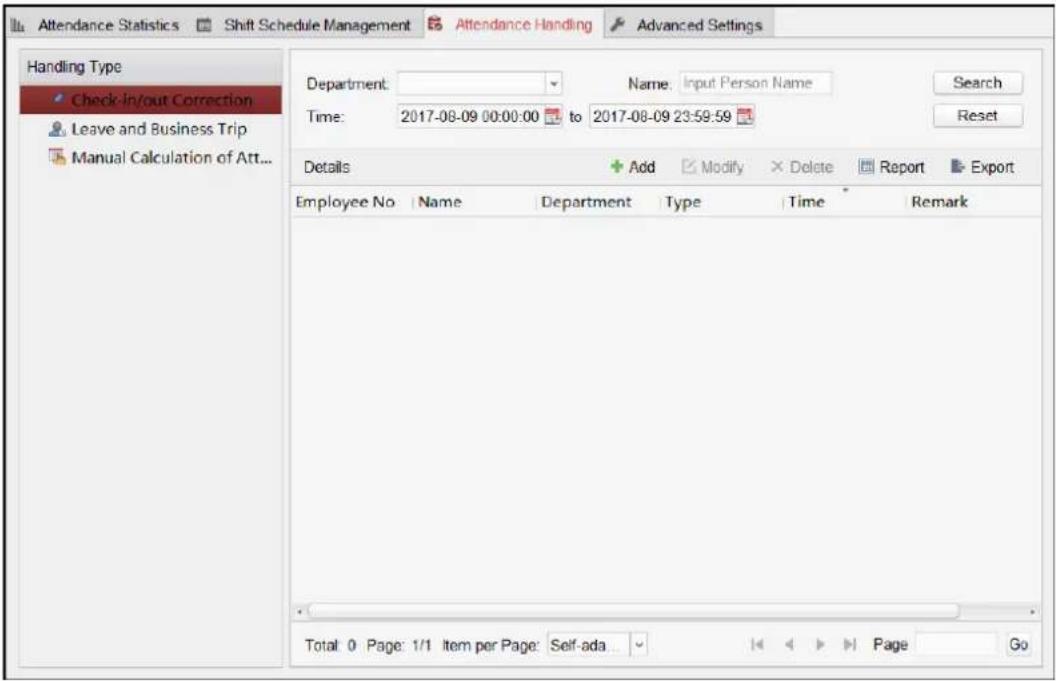
Task: Go to the next page
Action: (820, 645)
